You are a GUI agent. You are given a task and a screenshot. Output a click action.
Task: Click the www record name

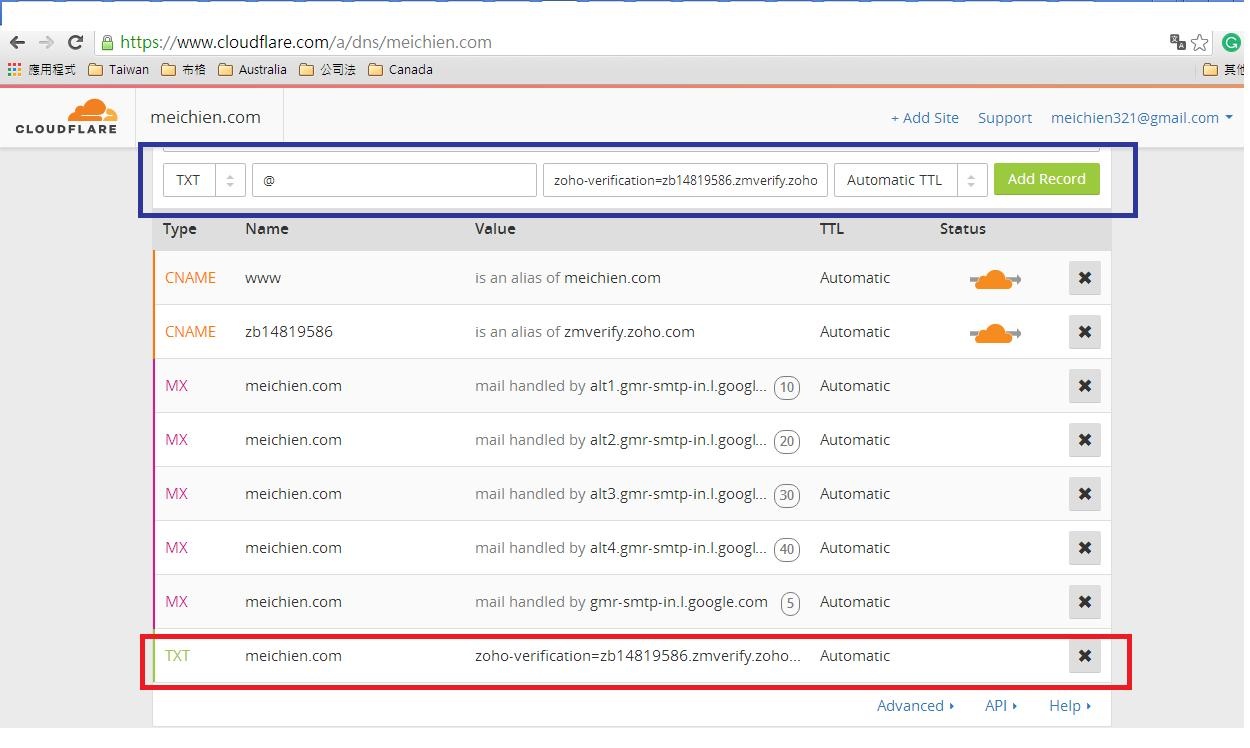click(263, 278)
